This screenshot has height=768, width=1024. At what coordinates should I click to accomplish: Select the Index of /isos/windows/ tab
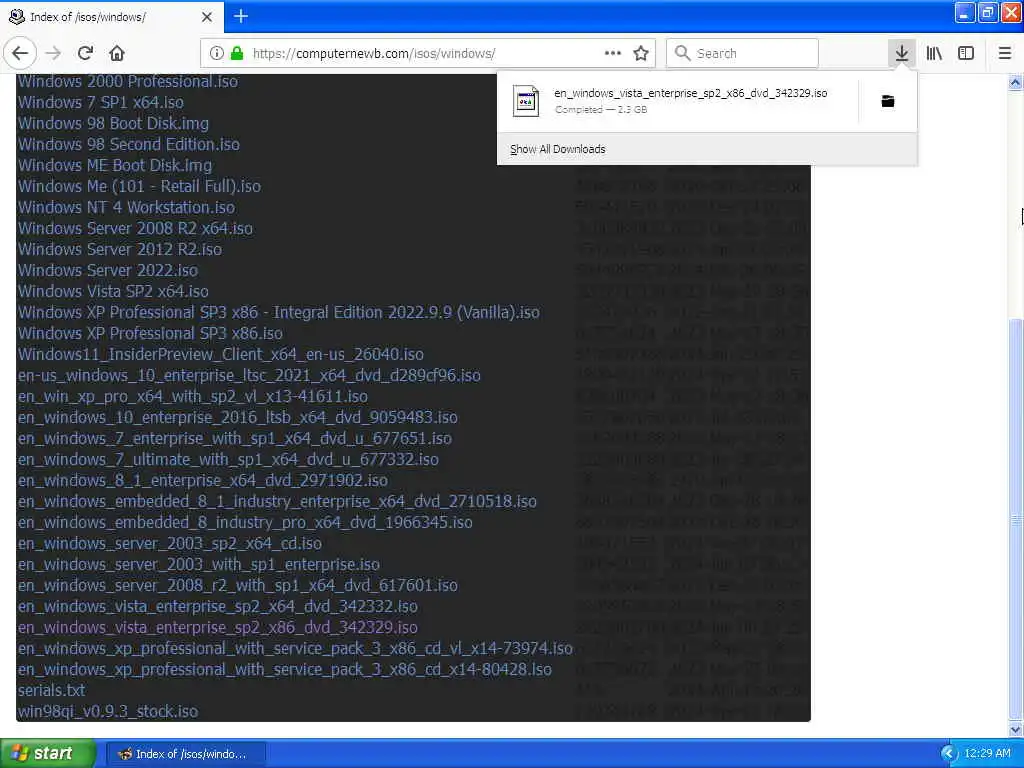point(111,17)
